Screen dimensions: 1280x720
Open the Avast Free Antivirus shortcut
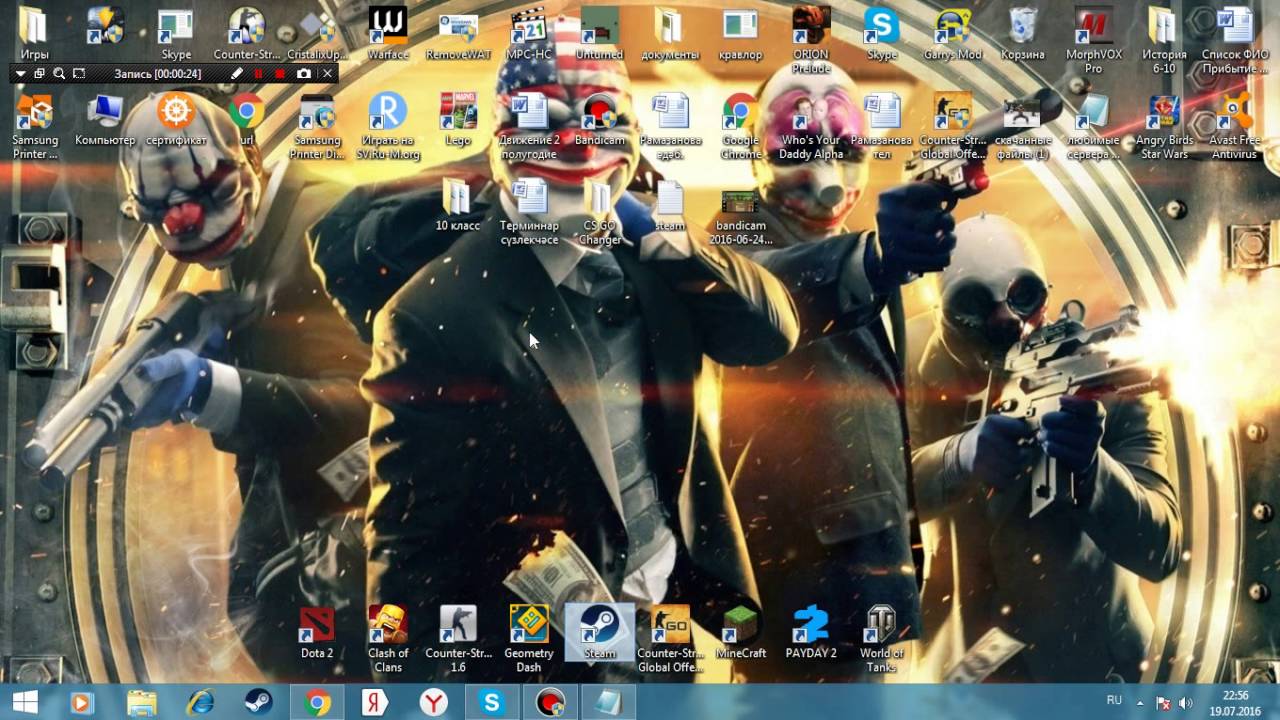1234,126
